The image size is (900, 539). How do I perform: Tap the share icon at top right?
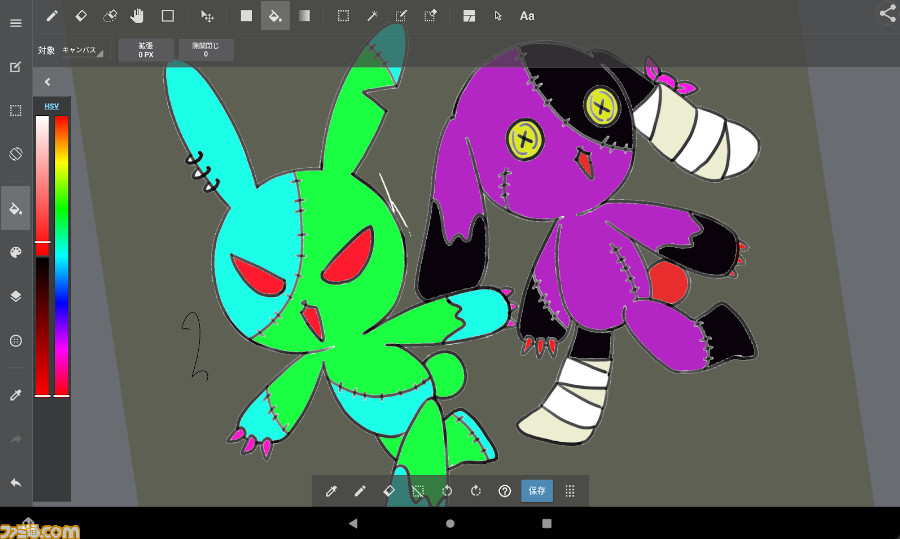888,13
